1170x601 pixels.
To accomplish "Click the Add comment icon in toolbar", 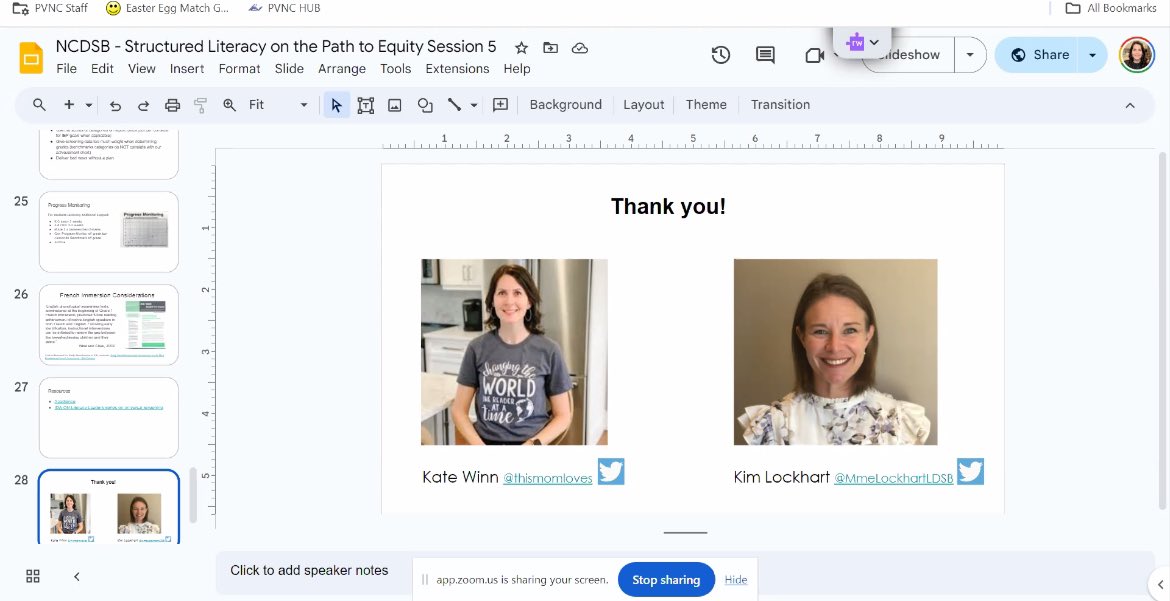I will (501, 105).
